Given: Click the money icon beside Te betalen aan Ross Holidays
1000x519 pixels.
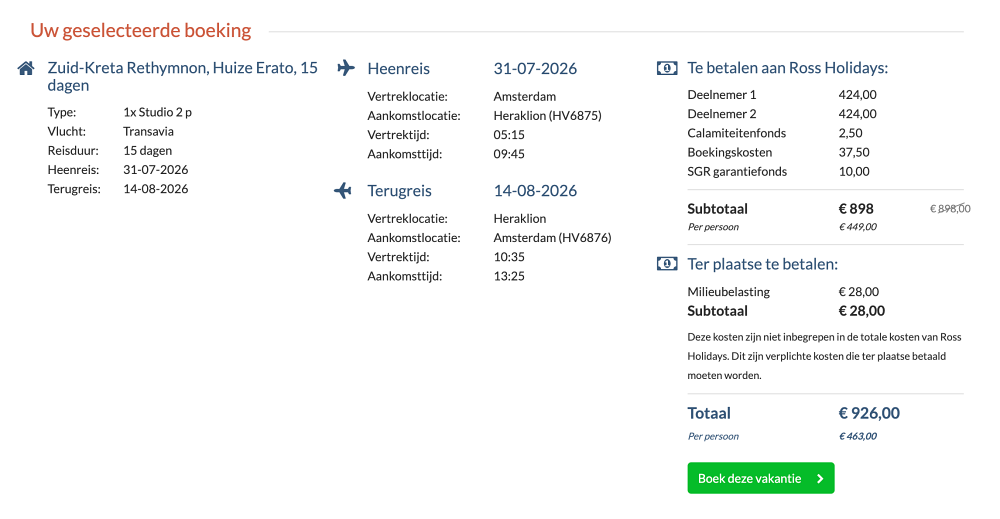Looking at the screenshot, I should [x=667, y=68].
